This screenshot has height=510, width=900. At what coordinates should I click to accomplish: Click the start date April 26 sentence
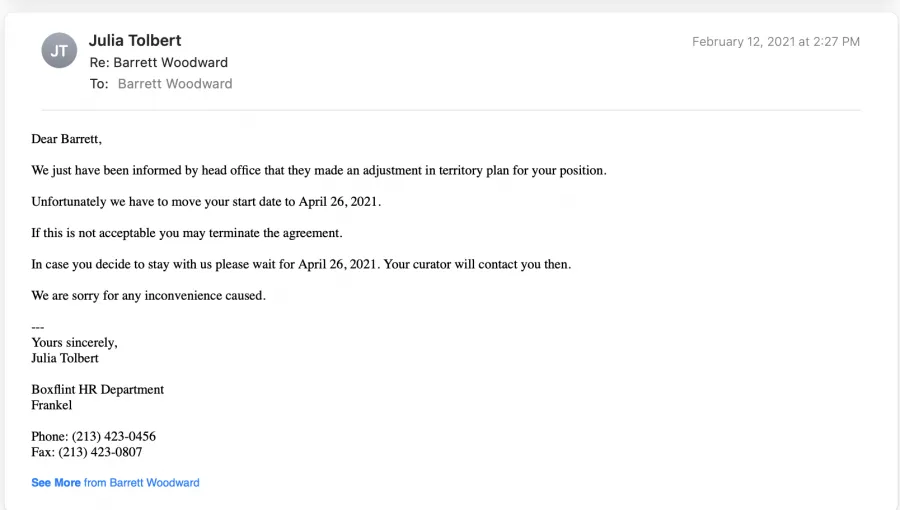pos(206,202)
